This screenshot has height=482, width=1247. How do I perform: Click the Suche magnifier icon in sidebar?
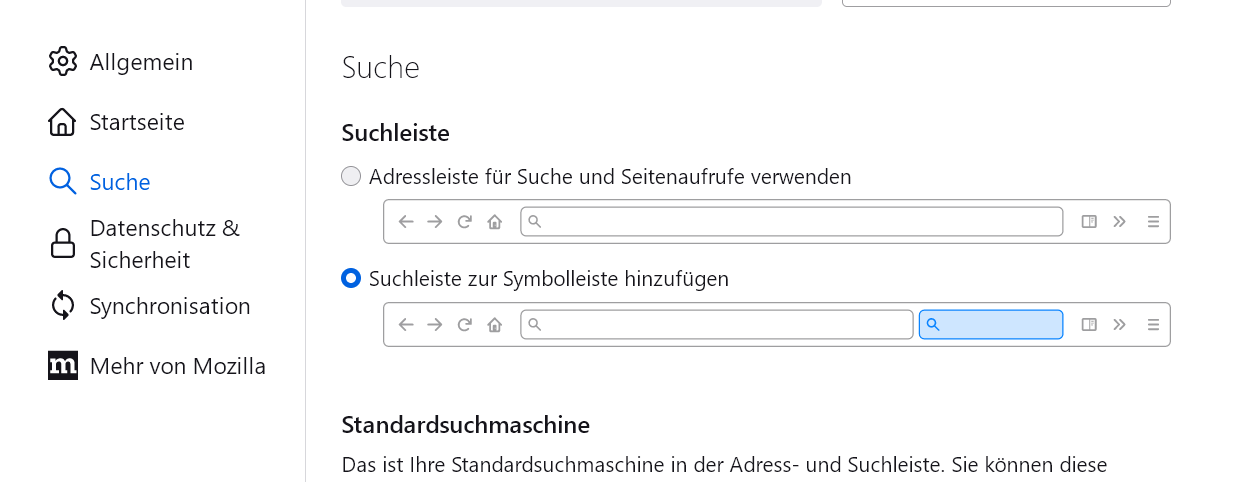click(62, 182)
